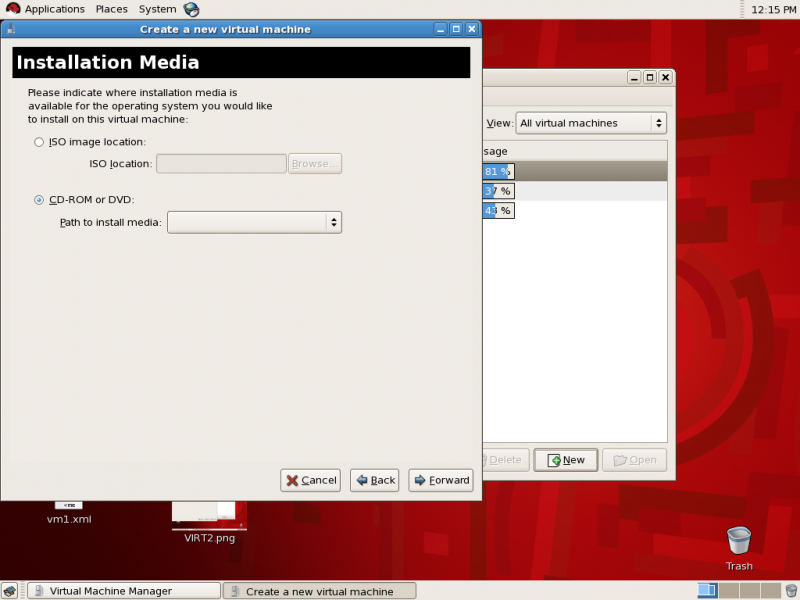Screen dimensions: 800x600
Task: Select the virtual machine row with 37% usage
Action: coord(574,191)
